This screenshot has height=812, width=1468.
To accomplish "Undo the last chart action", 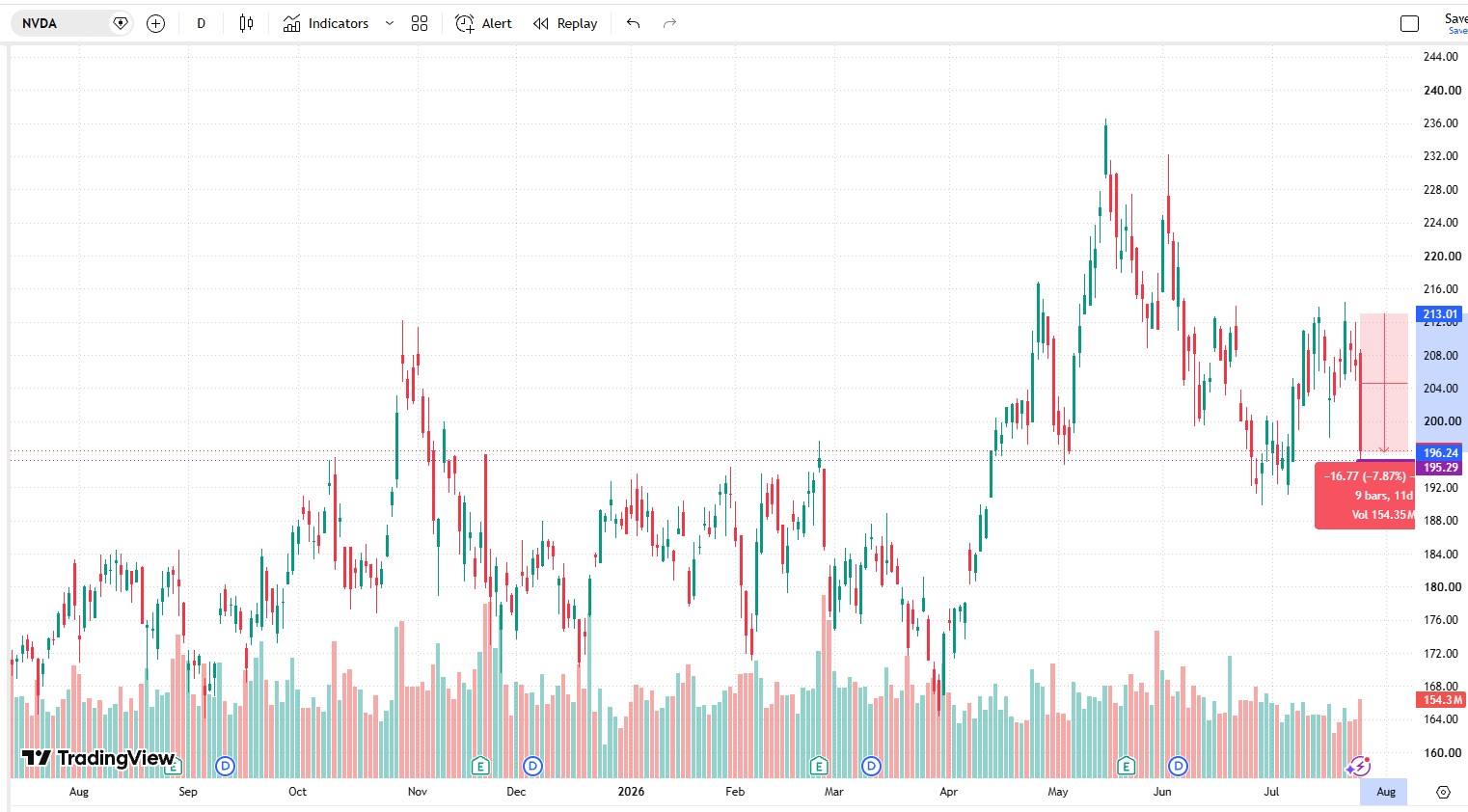I will [633, 23].
